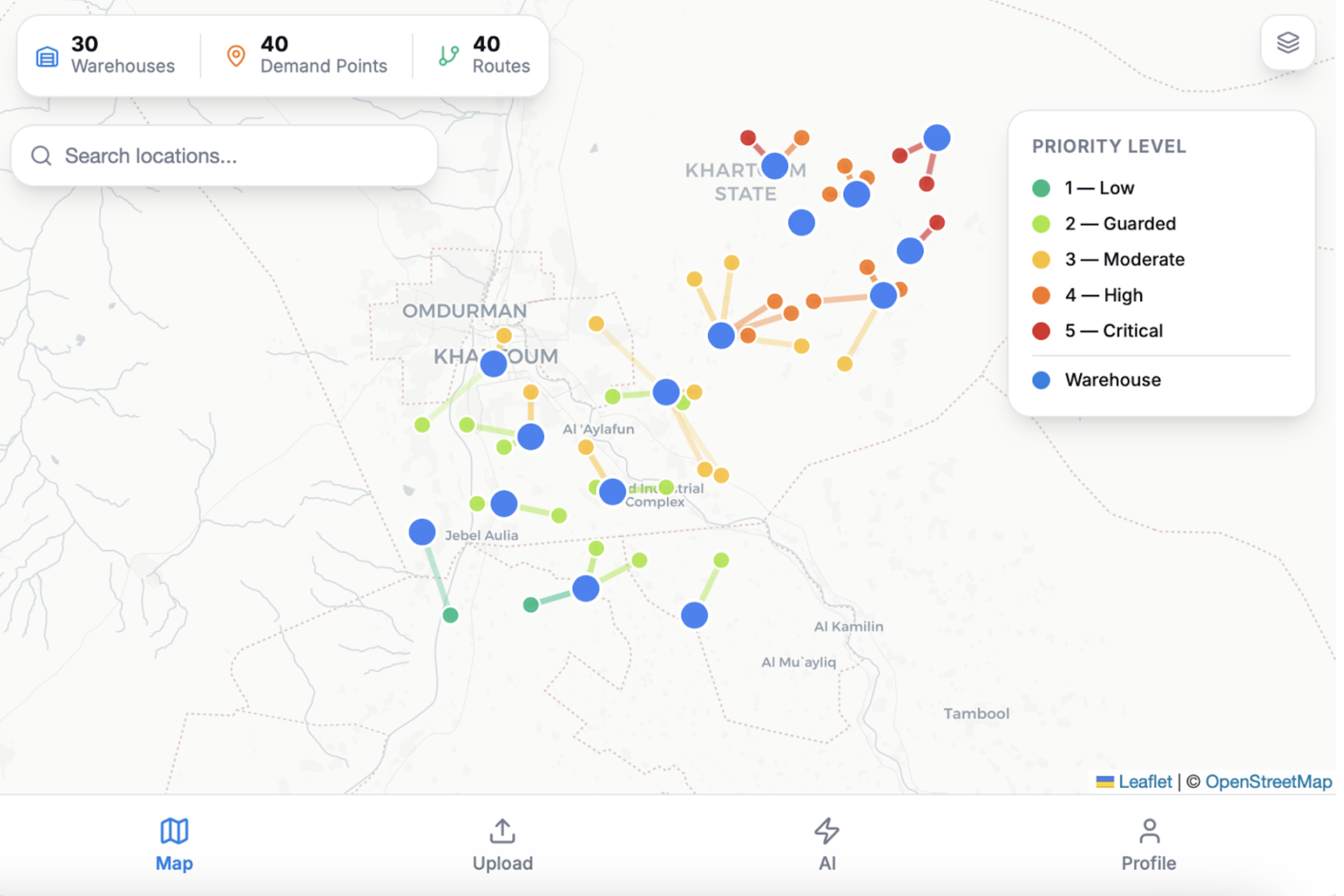Click the Upload arrow icon
Screen dimensions: 1344x896
(502, 830)
